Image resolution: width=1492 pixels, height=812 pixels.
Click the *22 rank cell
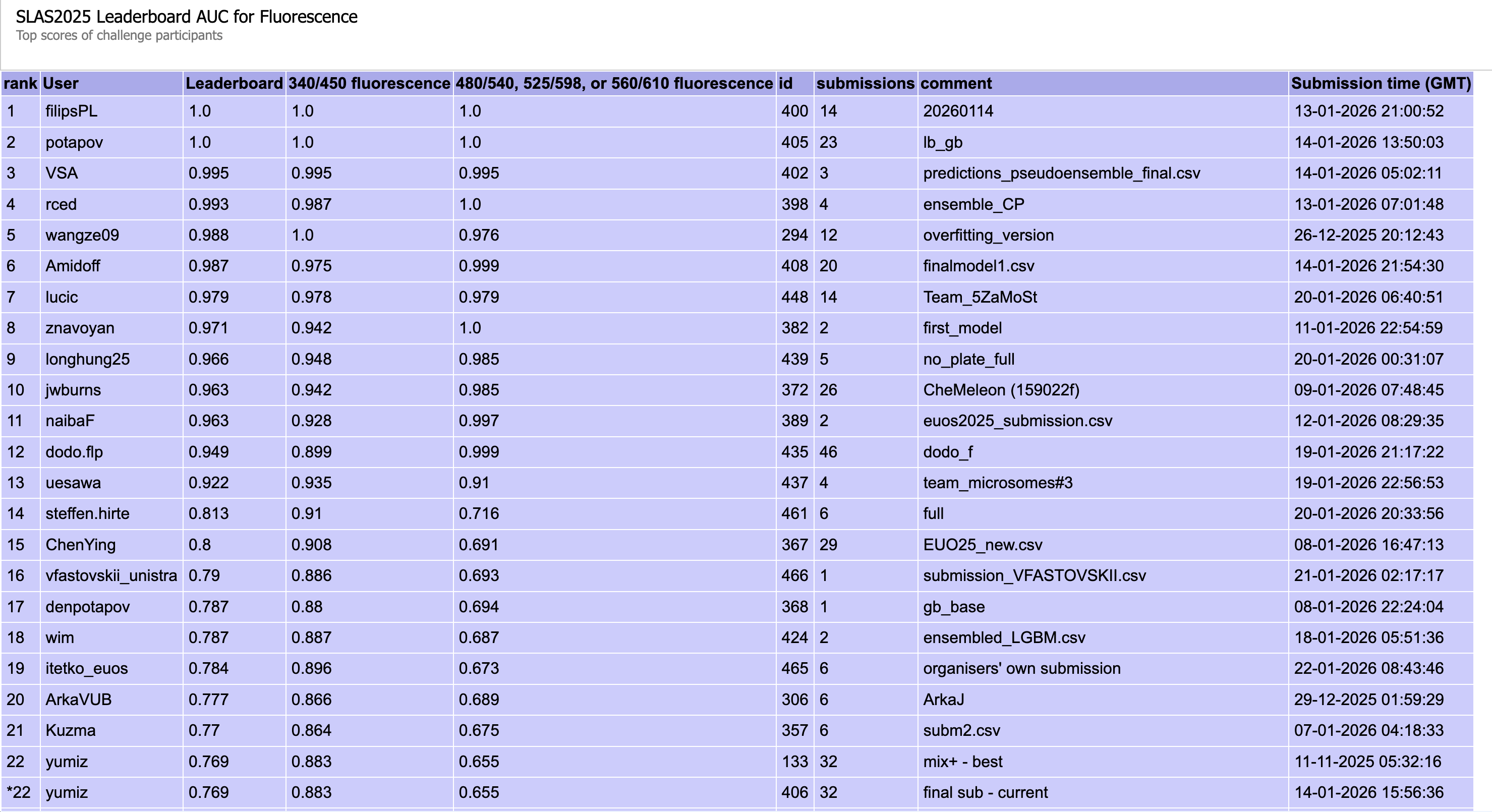19,792
